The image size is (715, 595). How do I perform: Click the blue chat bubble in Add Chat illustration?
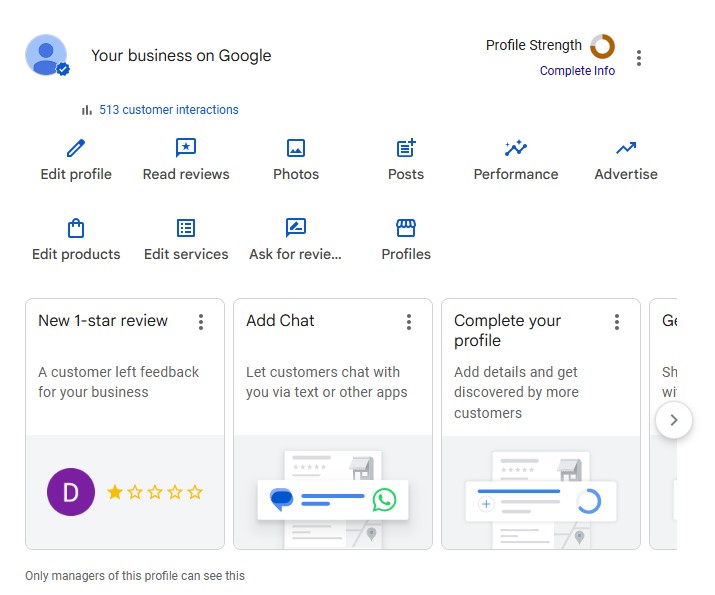[x=281, y=500]
